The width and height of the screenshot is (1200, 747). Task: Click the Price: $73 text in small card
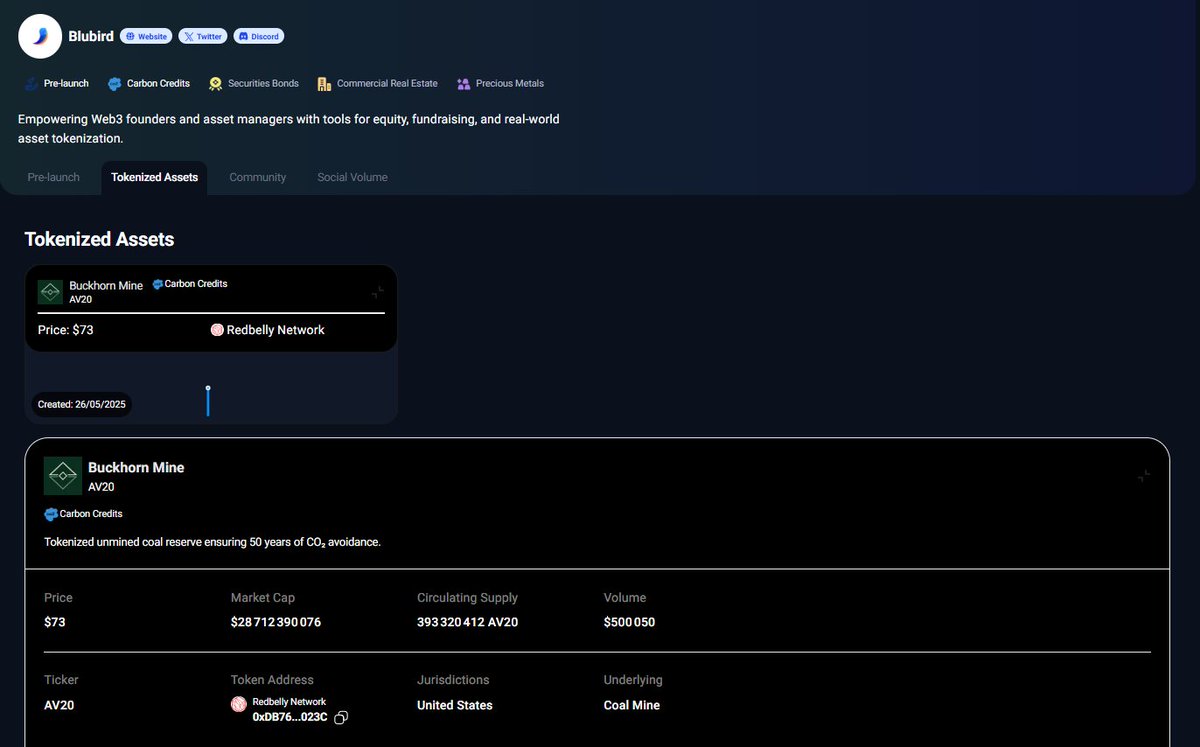[x=66, y=330]
